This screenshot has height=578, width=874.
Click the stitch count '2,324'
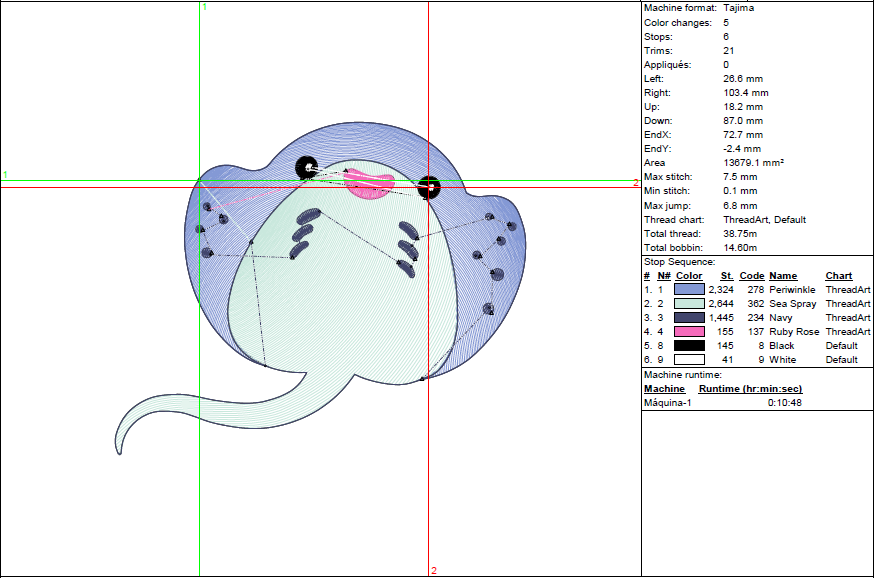tap(721, 289)
